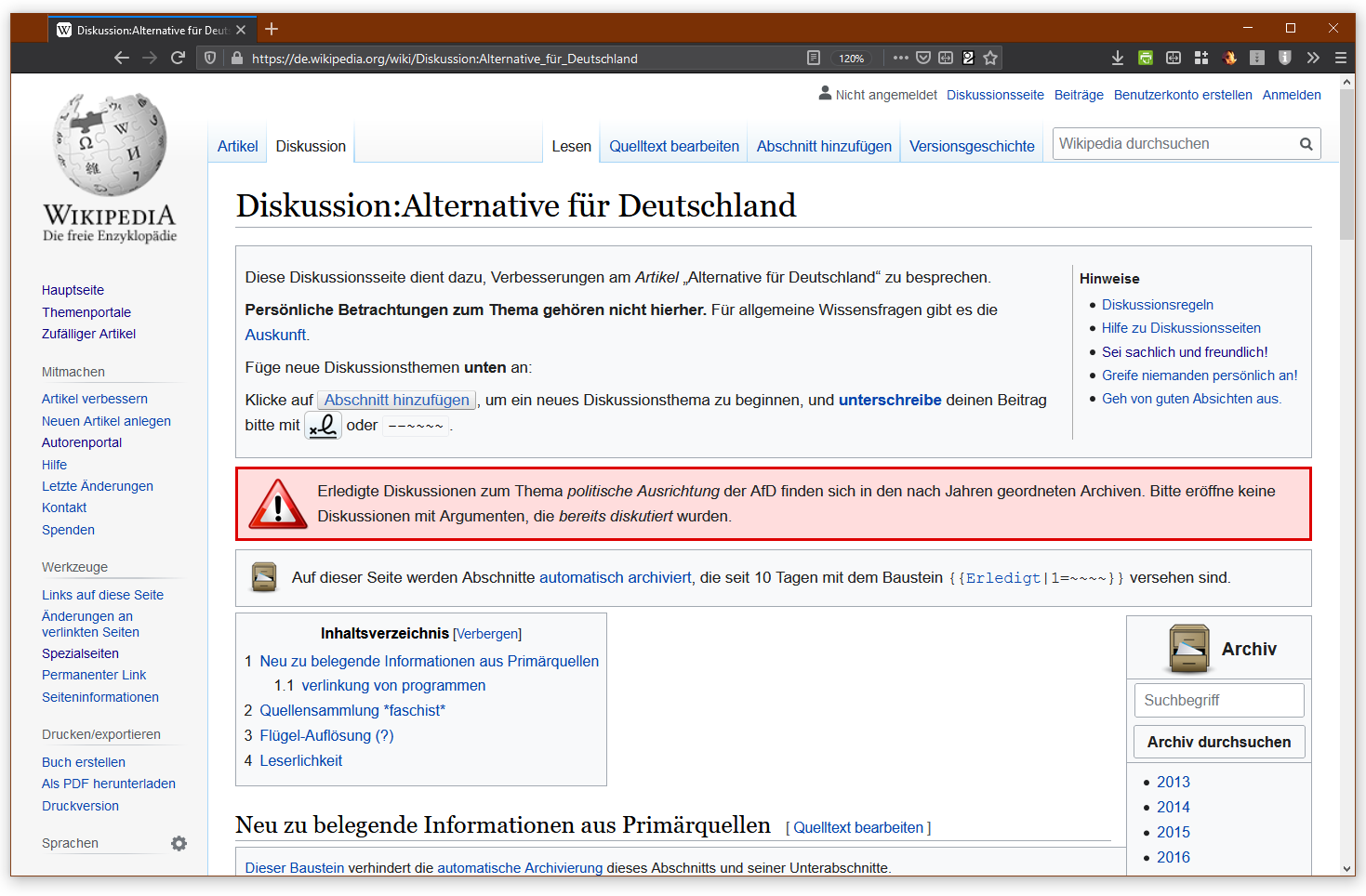
Task: Switch to the Artikel tab
Action: (x=237, y=146)
